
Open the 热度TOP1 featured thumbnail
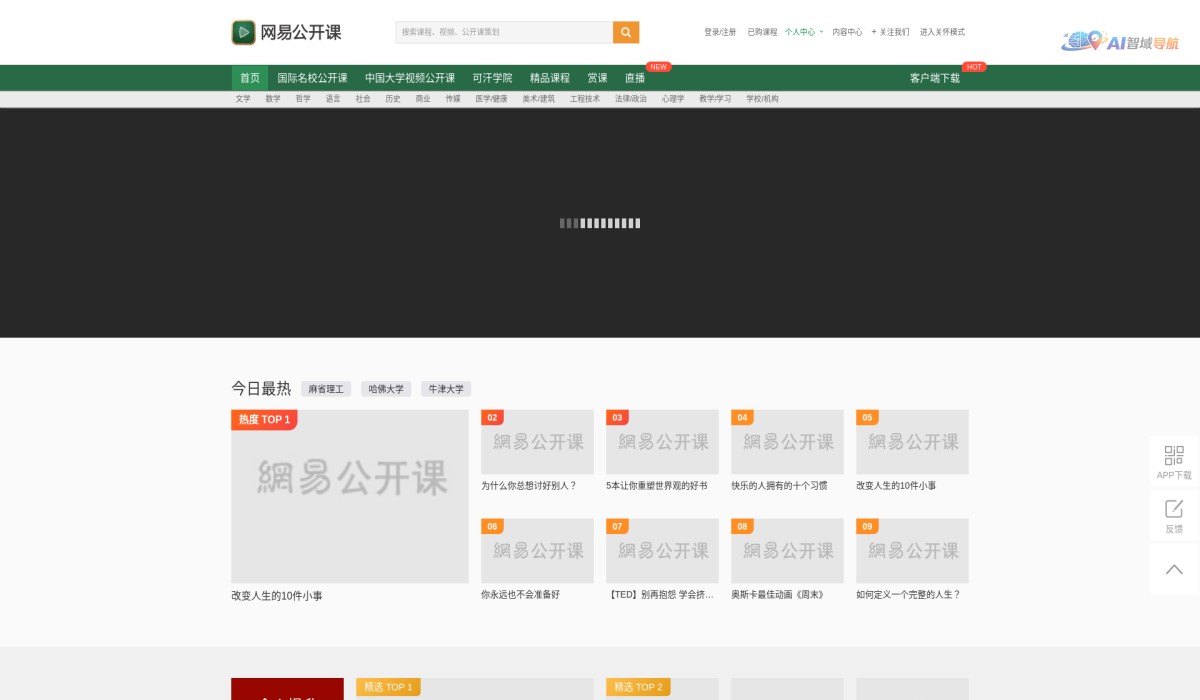pos(350,496)
